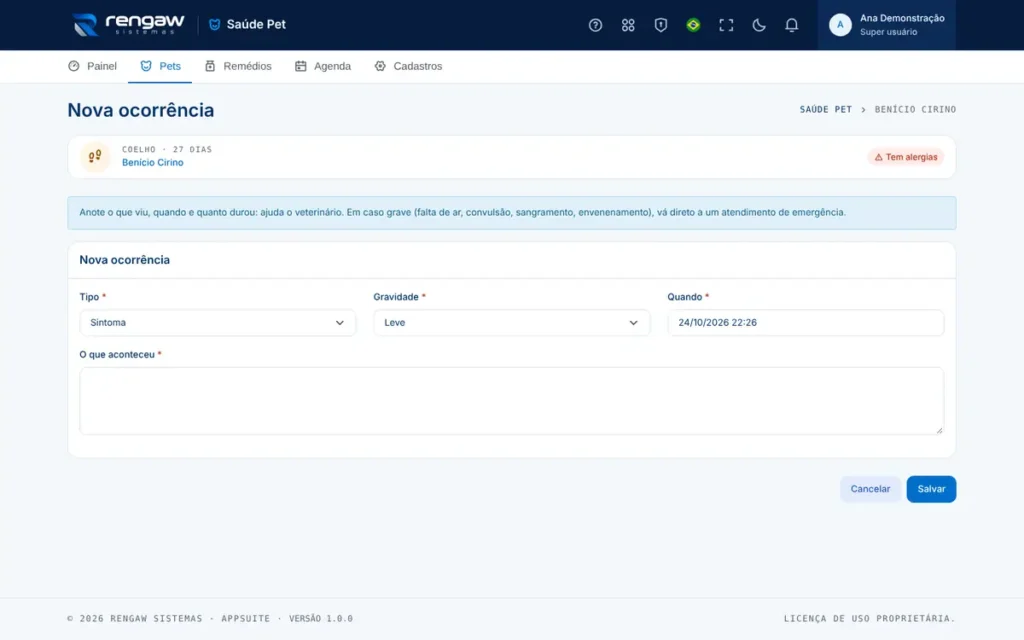1024x640 pixels.
Task: Click the blue emergency advice info banner
Action: point(511,213)
